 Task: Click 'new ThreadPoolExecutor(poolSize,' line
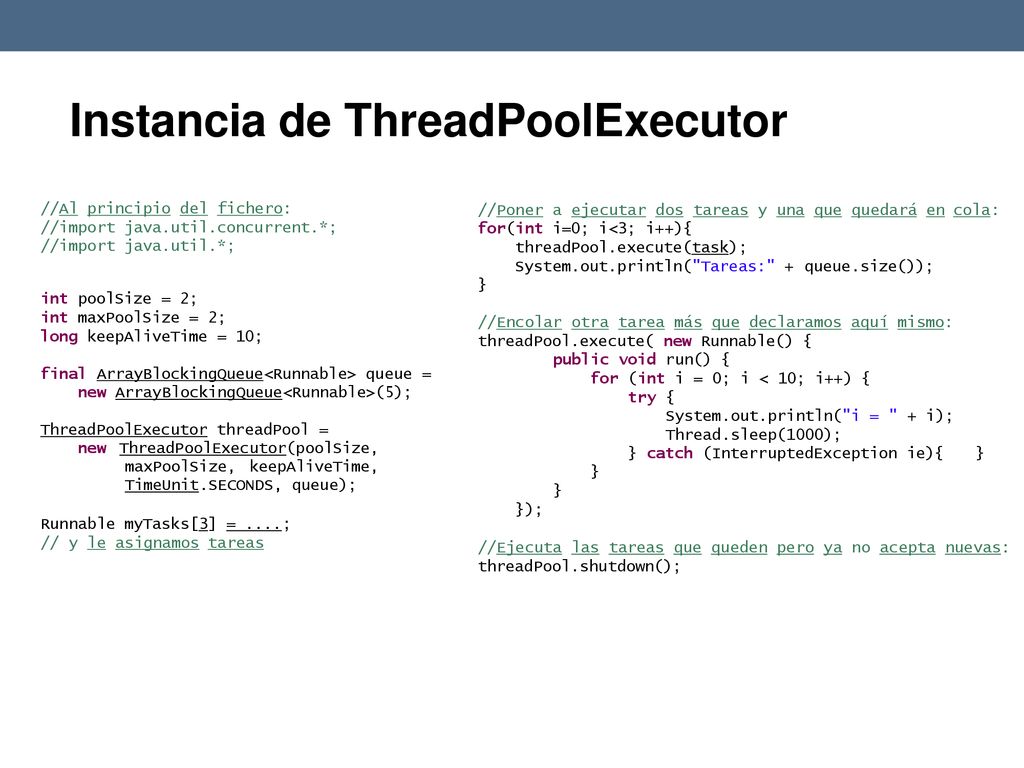click(228, 448)
